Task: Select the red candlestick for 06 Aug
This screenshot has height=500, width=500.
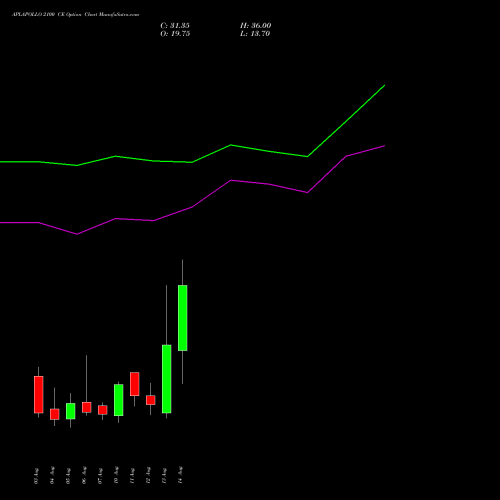Action: 87,407
